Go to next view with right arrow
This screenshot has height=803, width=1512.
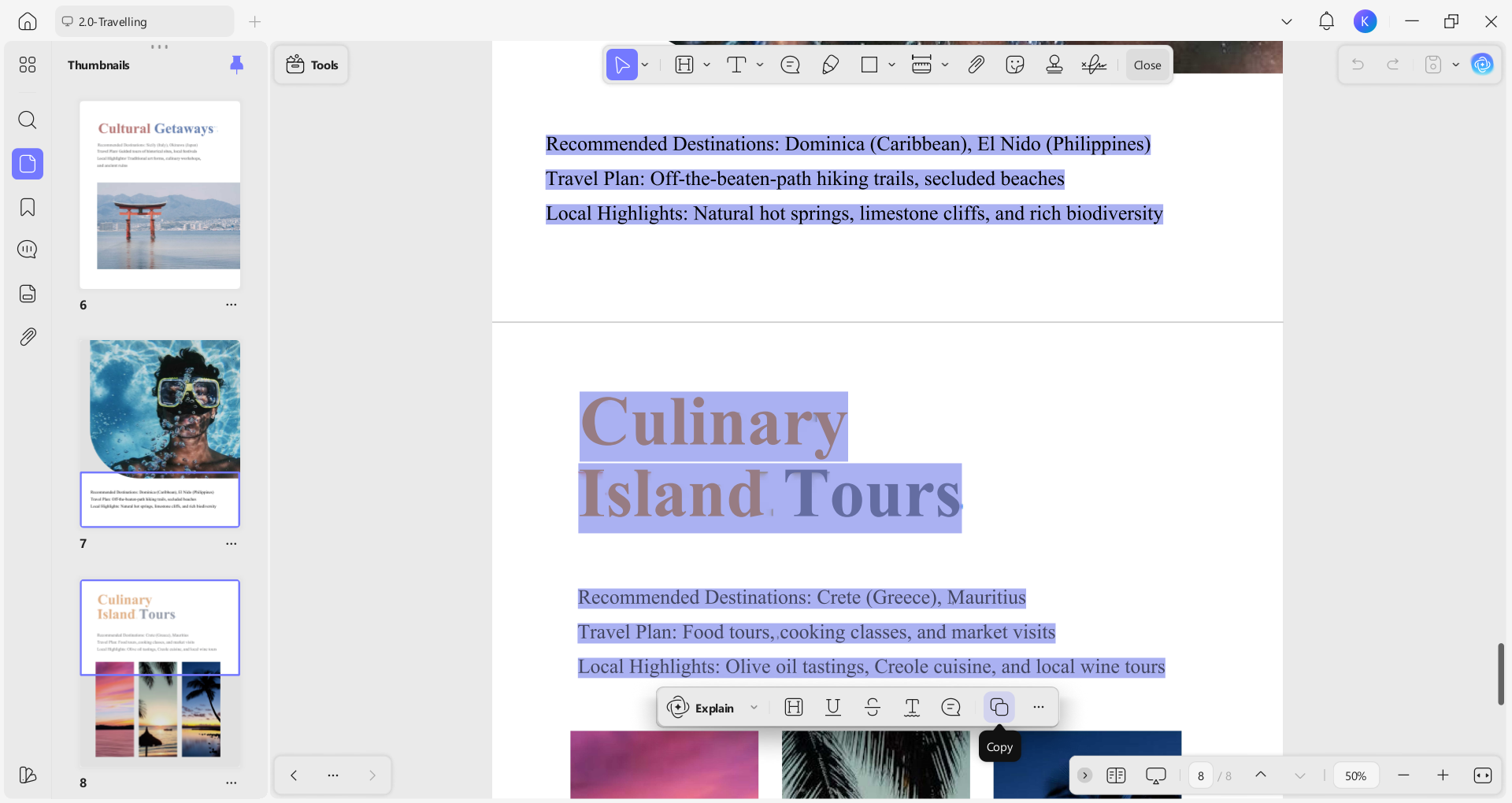coord(372,775)
